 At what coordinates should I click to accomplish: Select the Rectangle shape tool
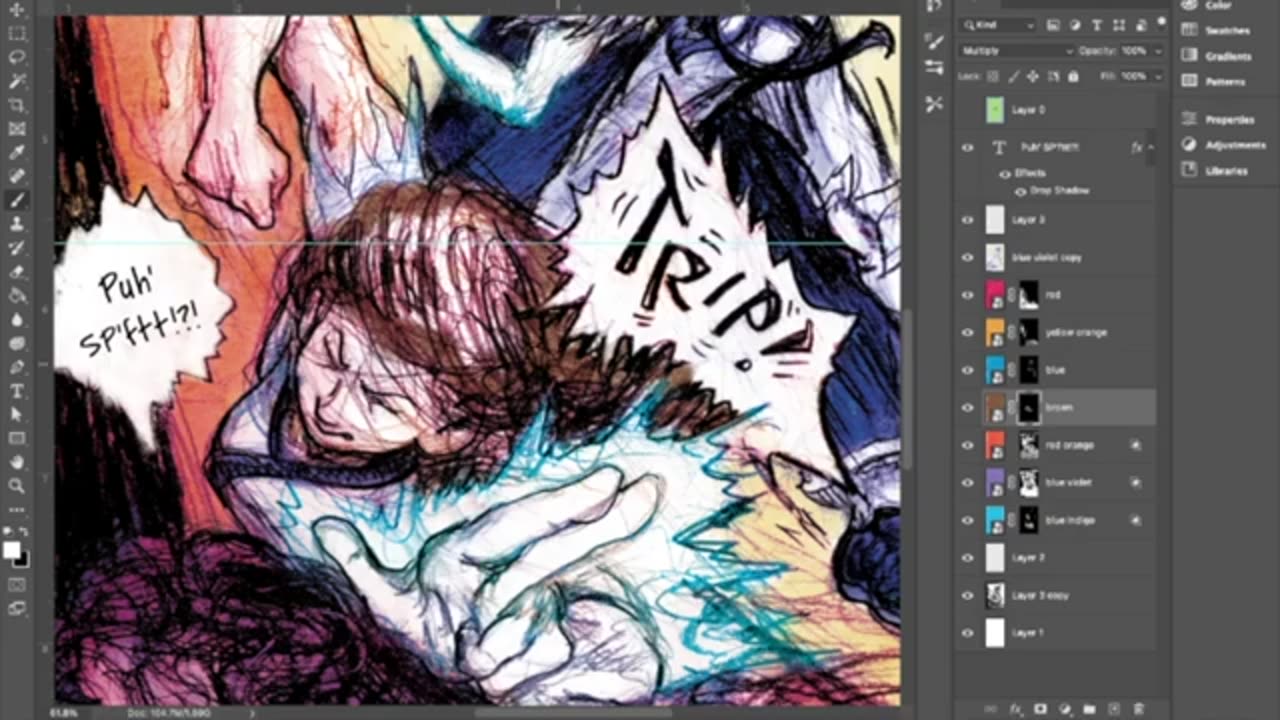(17, 438)
